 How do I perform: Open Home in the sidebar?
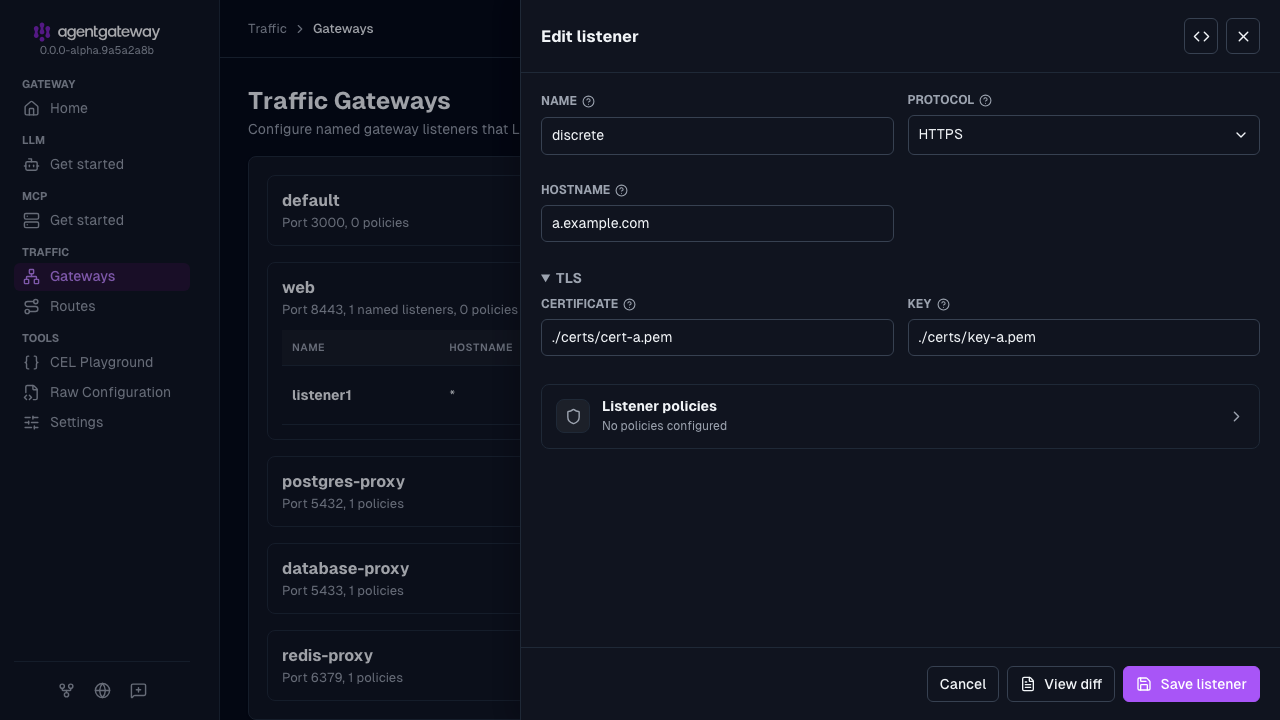tap(102, 108)
